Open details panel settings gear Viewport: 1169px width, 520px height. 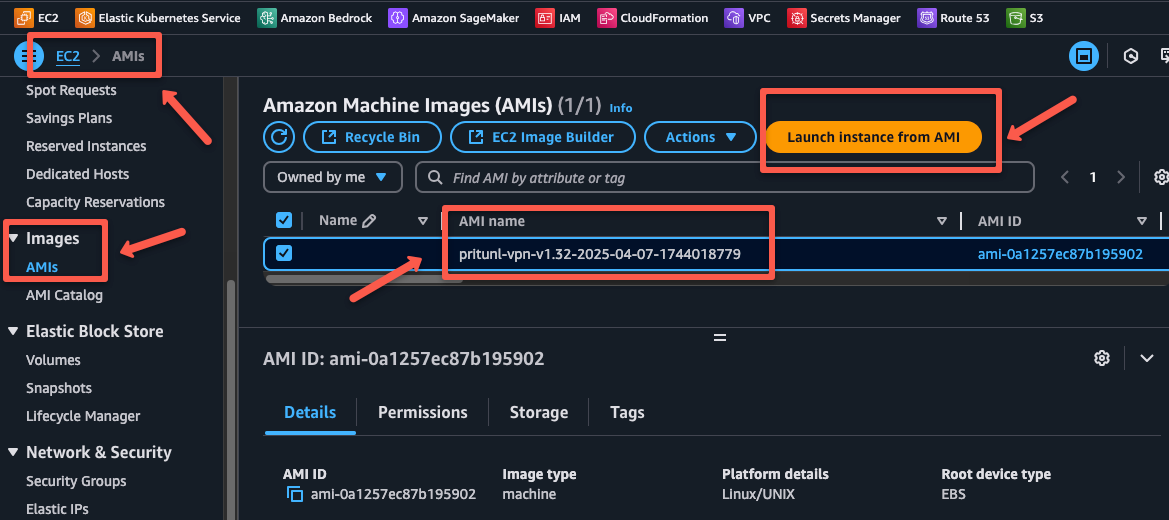pos(1102,358)
